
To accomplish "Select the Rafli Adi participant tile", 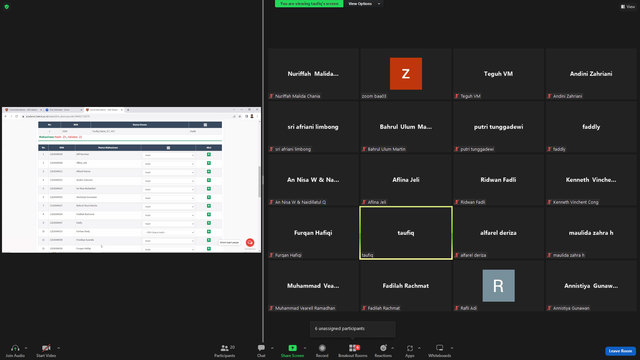I will coord(498,286).
